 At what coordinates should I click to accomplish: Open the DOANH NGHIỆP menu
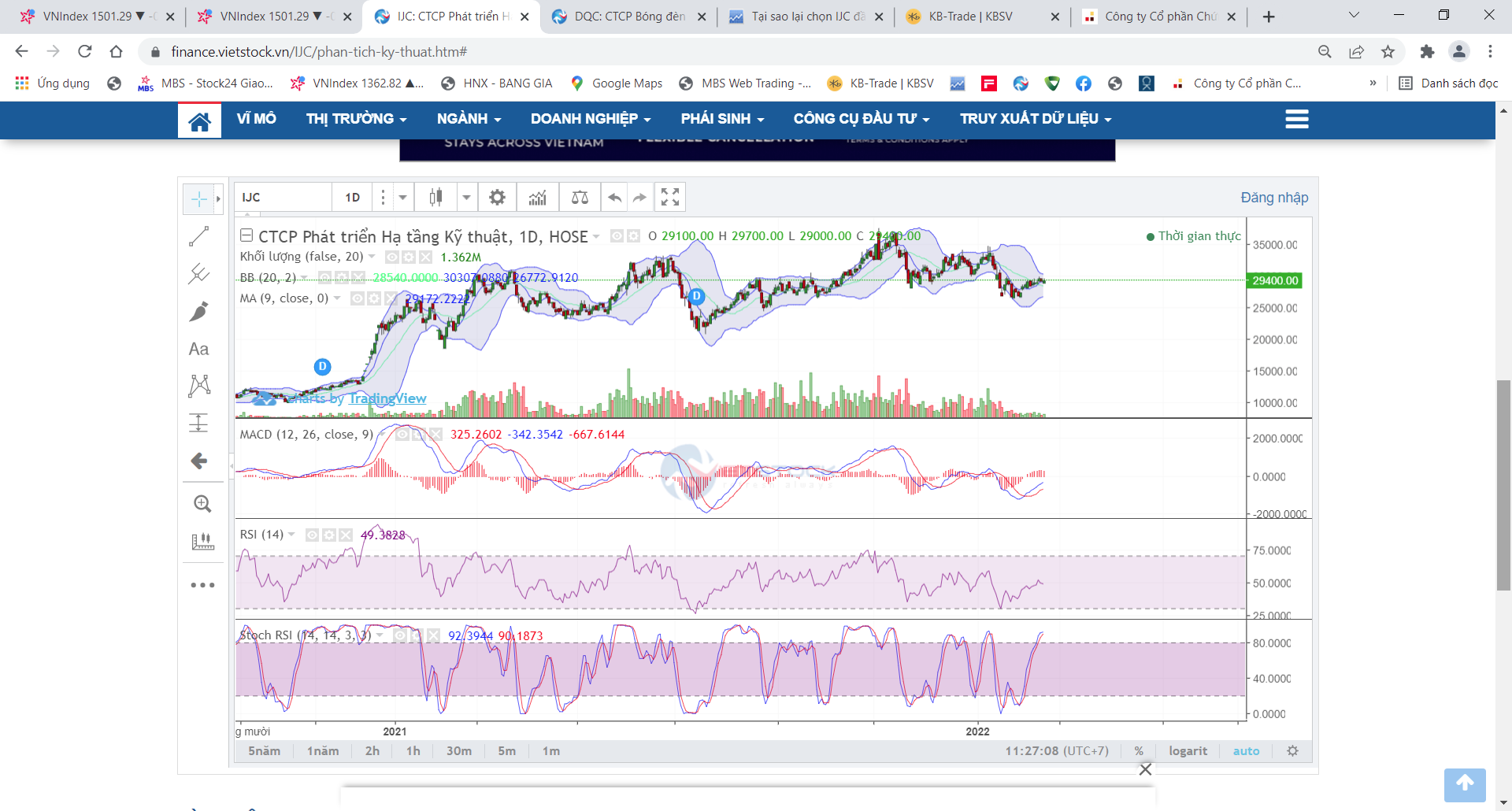[591, 119]
